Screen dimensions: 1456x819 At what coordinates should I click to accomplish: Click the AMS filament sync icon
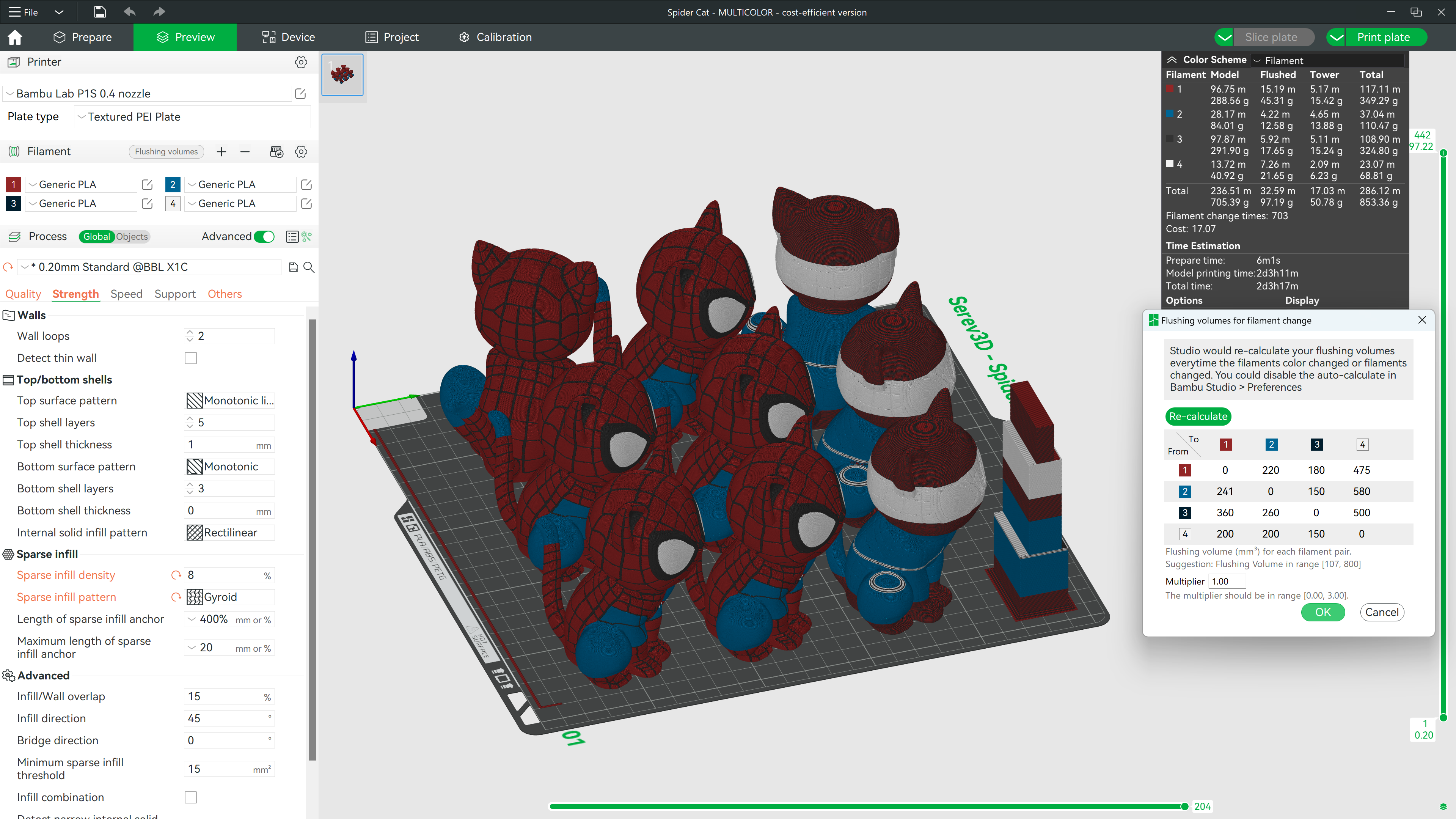pos(276,151)
